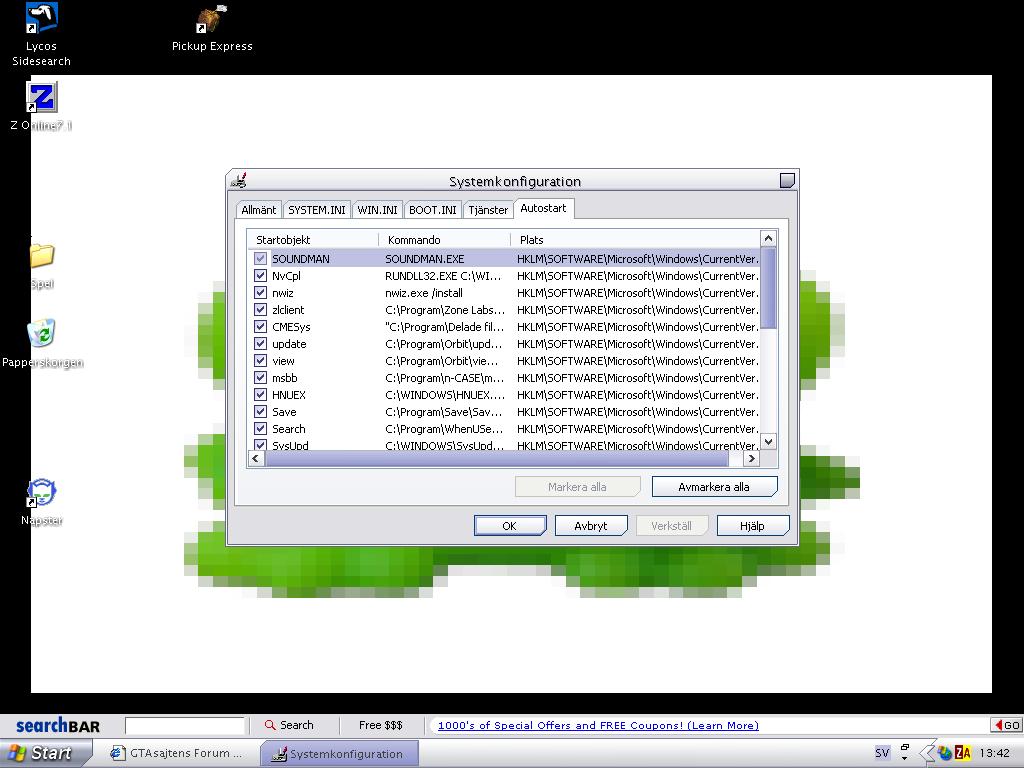This screenshot has height=768, width=1024.
Task: Switch to the Allmänt tab
Action: pyautogui.click(x=259, y=210)
